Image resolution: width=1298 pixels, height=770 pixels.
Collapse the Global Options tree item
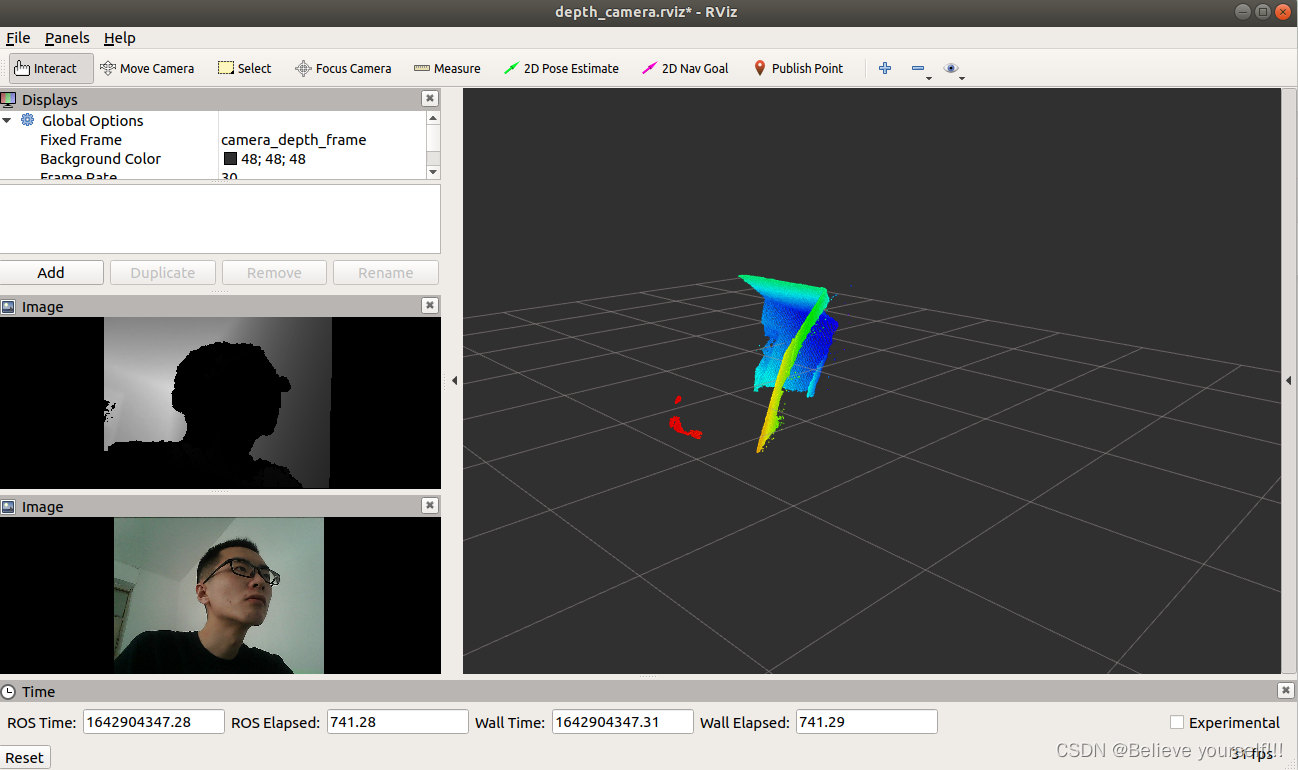(7, 120)
